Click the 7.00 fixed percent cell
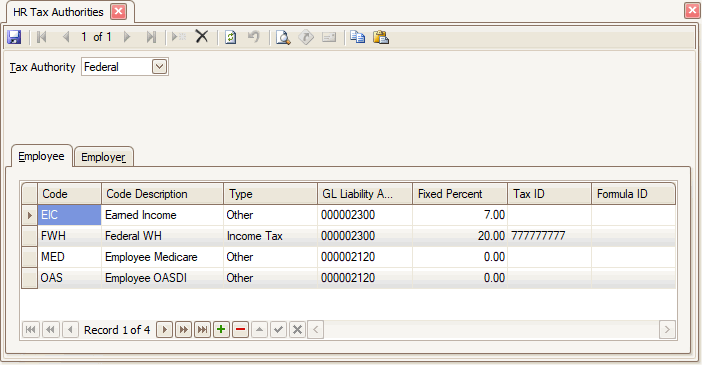 [x=460, y=215]
